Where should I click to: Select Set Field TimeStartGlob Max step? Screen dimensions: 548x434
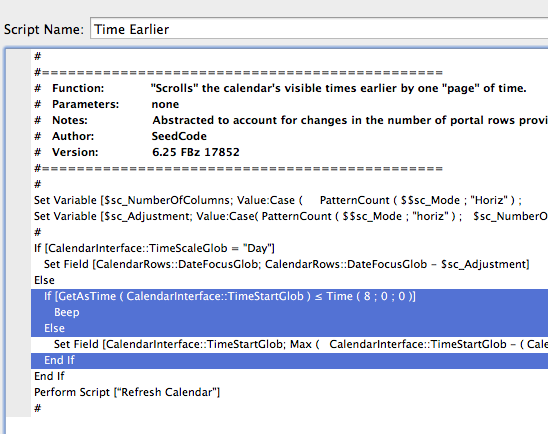pyautogui.click(x=289, y=345)
